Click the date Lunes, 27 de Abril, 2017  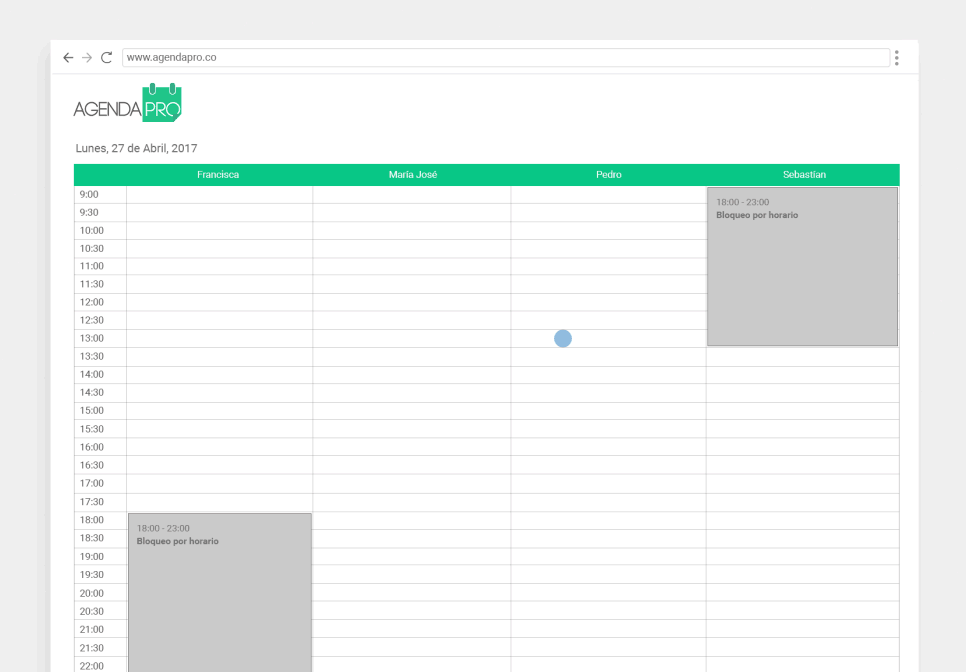point(136,148)
